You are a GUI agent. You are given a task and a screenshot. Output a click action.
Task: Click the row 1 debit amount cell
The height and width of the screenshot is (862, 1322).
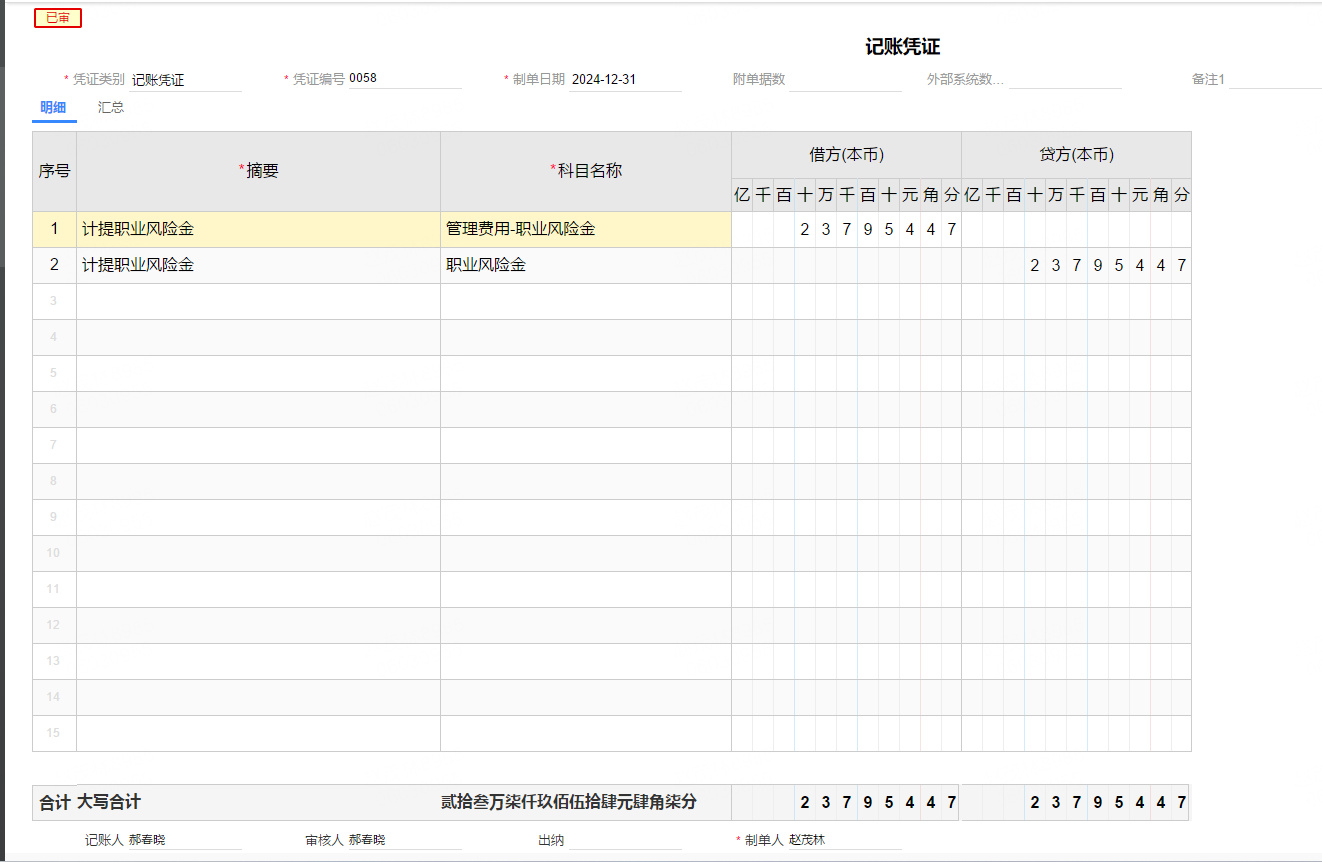click(846, 230)
